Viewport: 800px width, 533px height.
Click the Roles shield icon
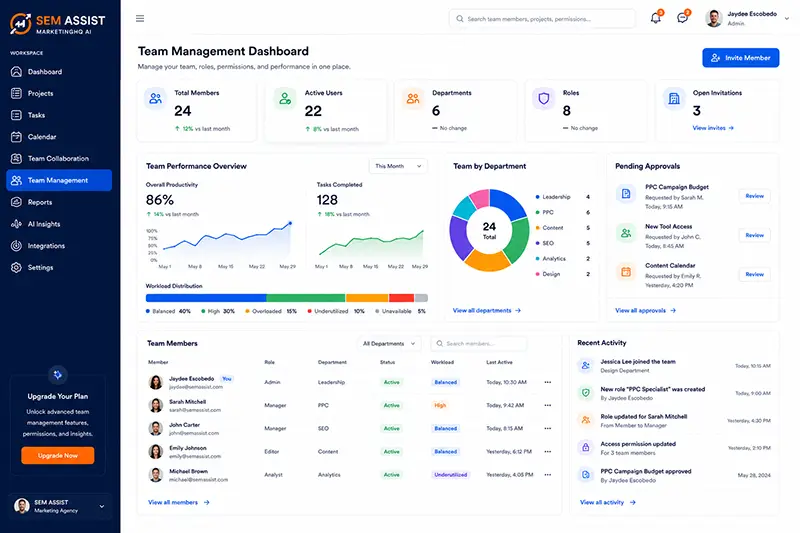(x=543, y=98)
